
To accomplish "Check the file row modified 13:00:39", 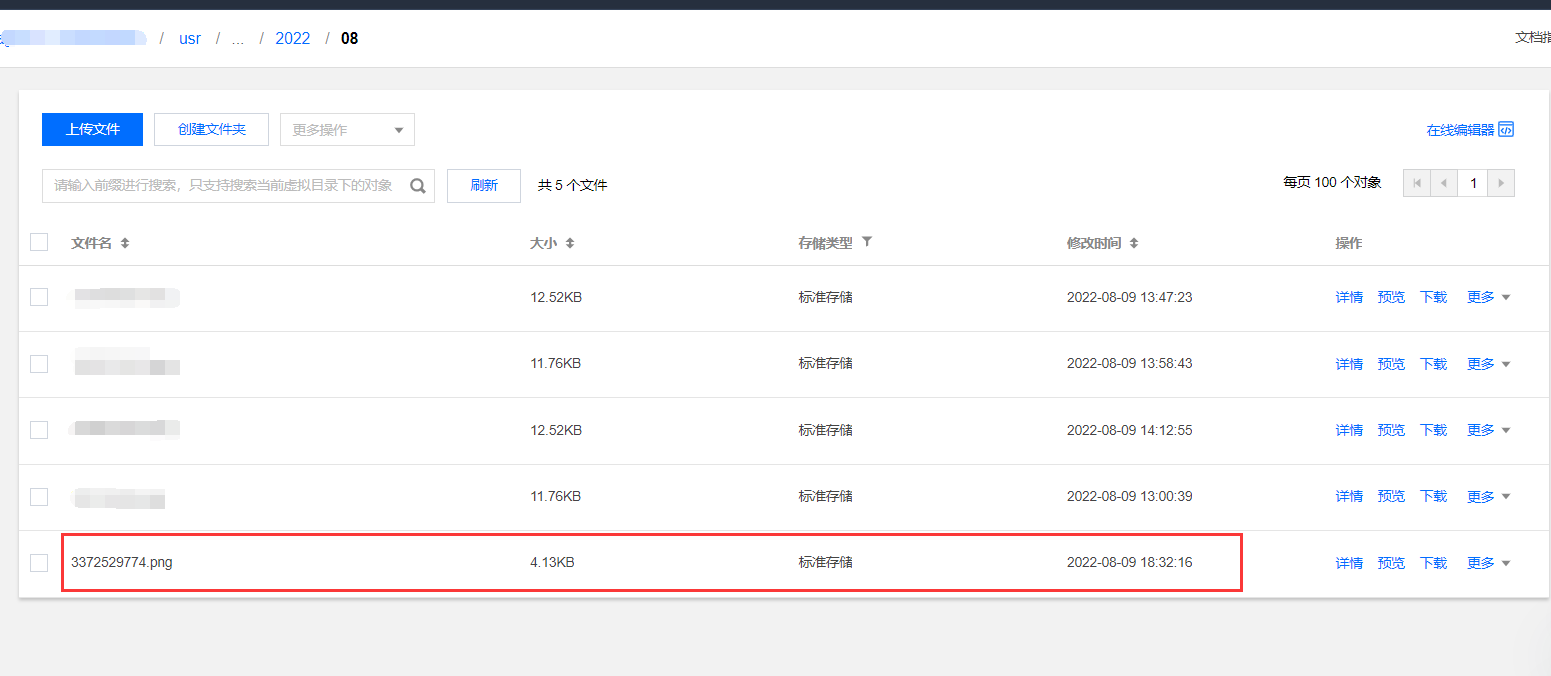I will point(39,496).
